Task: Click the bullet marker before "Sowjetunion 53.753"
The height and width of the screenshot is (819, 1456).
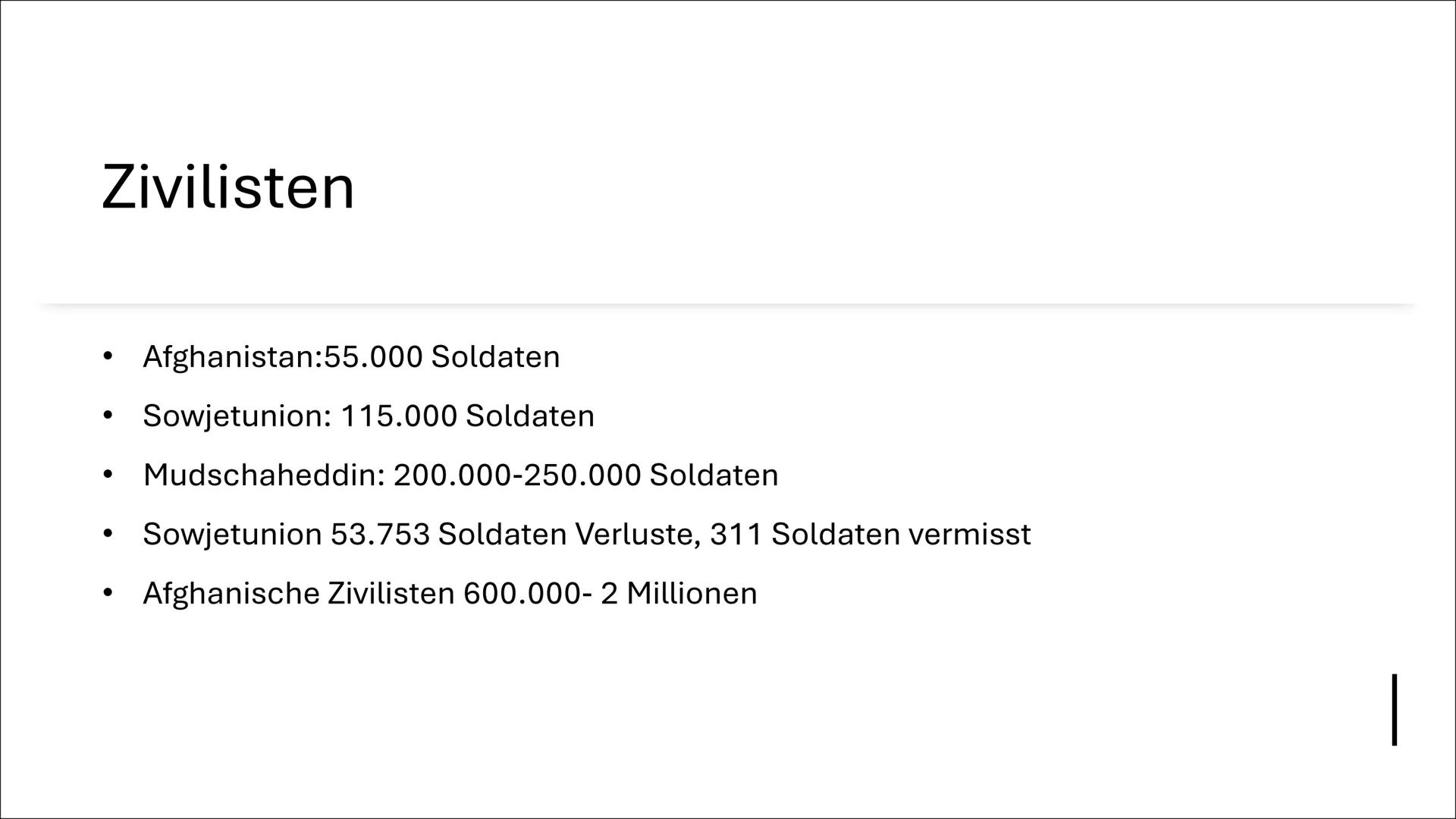Action: (x=108, y=534)
